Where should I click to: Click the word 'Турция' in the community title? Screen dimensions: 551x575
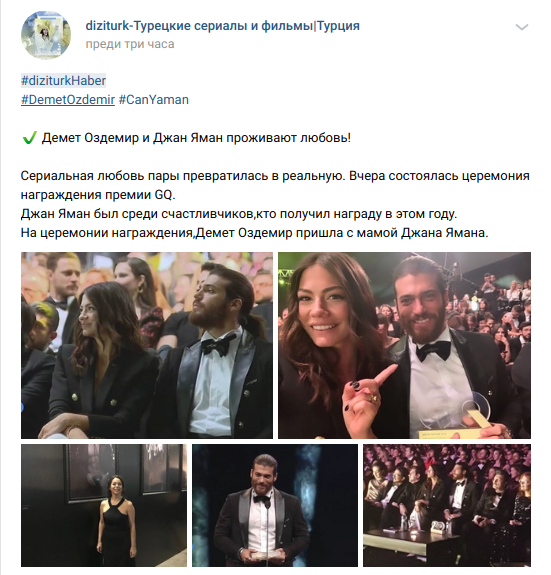point(338,26)
